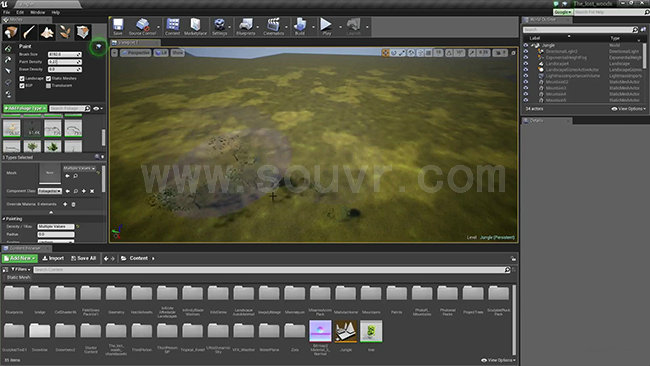Click the Brush Size slider field
650x366 pixels.
65,54
